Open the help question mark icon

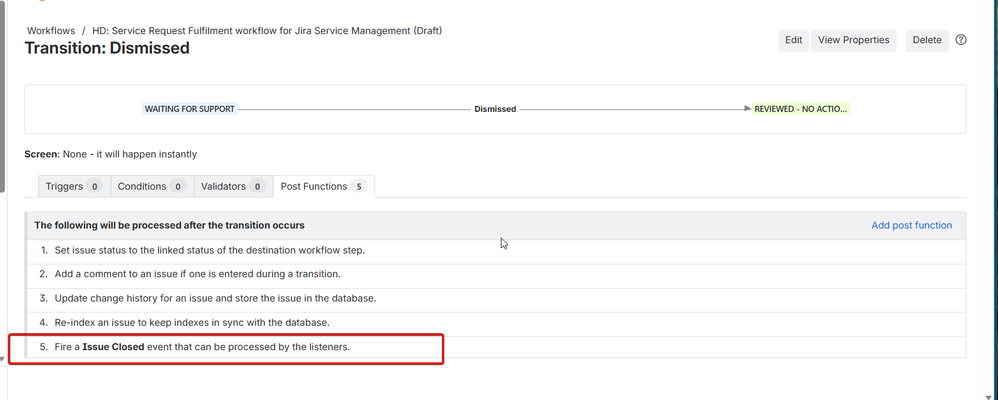(x=961, y=39)
